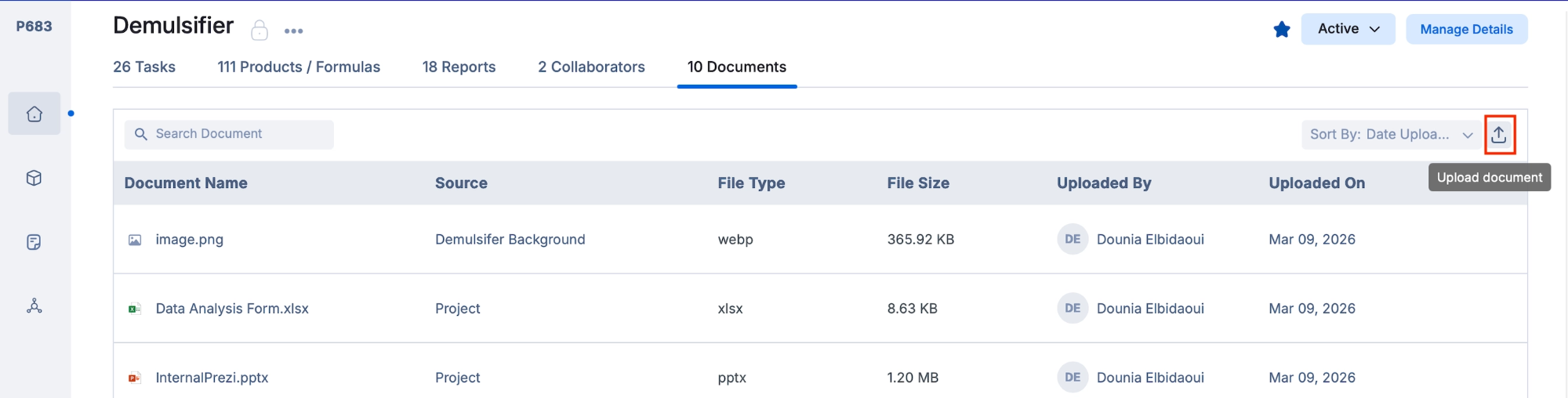Click the Excel icon for Data Analysis Form
The image size is (1568, 398).
pyautogui.click(x=135, y=309)
